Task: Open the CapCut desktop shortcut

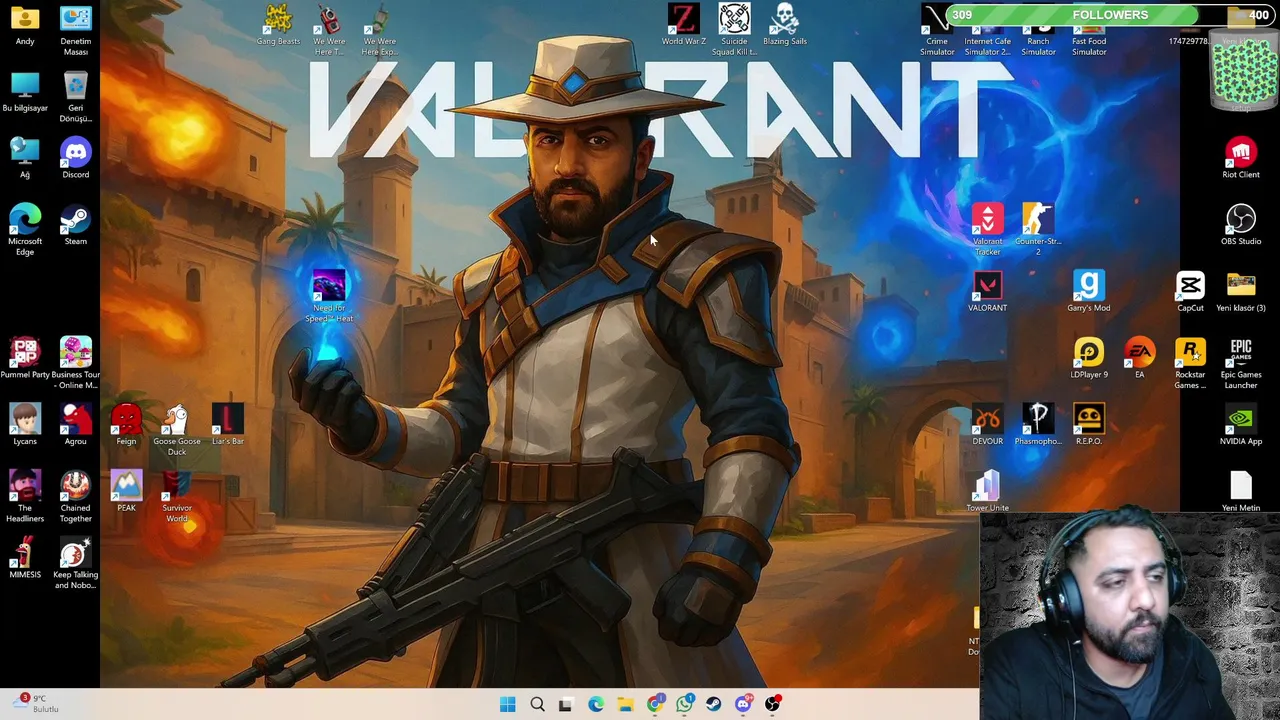Action: click(x=1190, y=292)
